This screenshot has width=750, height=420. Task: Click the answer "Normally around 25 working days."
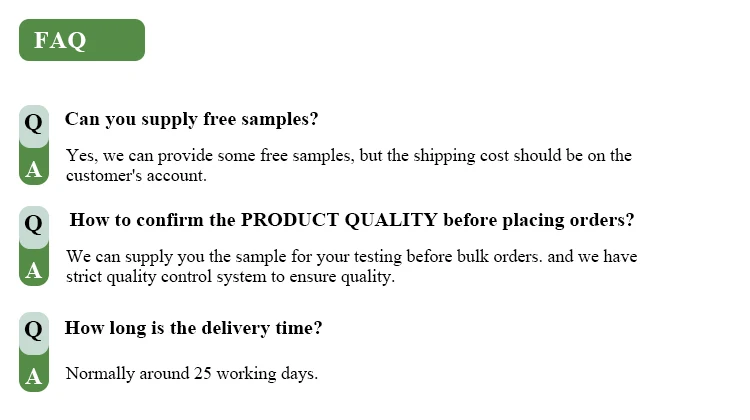click(192, 374)
